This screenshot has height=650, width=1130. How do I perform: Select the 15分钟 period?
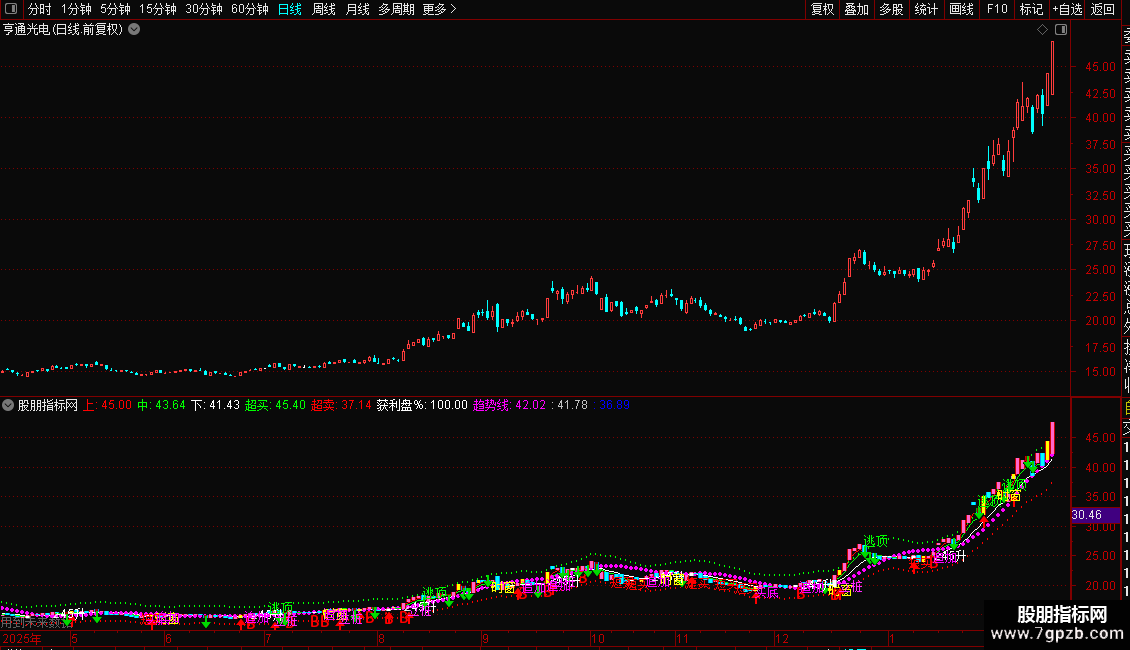point(157,9)
